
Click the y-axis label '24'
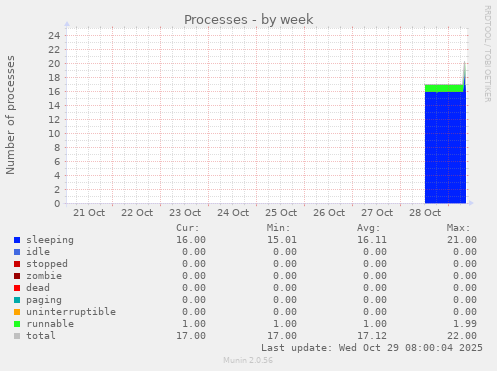pyautogui.click(x=54, y=35)
